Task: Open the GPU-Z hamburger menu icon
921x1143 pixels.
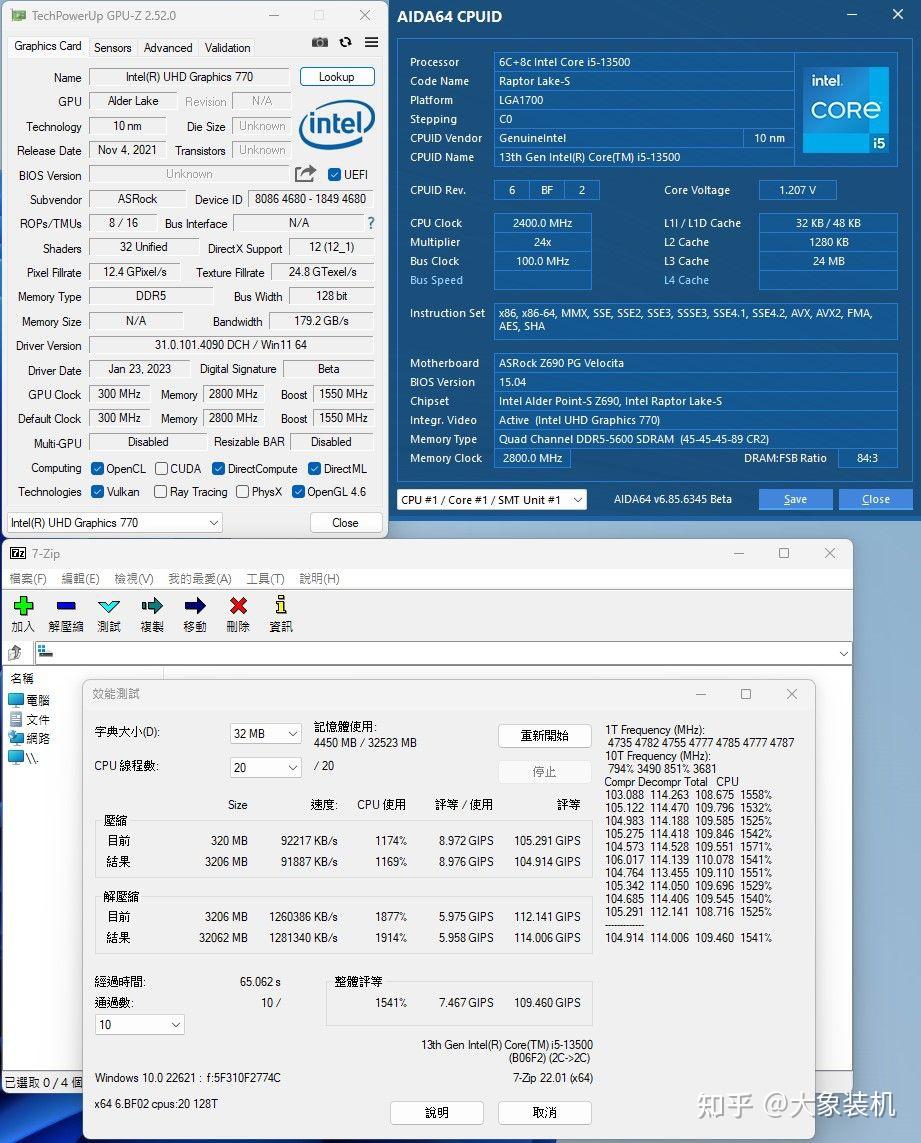Action: click(371, 42)
